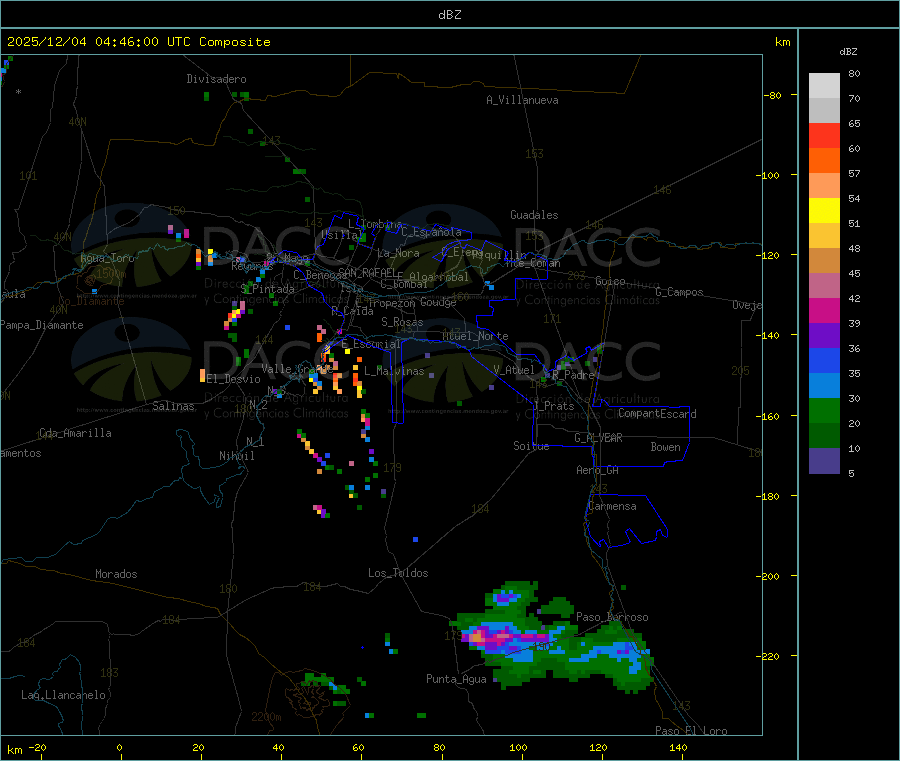Select the purple 5 dBZ legend swatch
This screenshot has width=900, height=761.
[824, 460]
